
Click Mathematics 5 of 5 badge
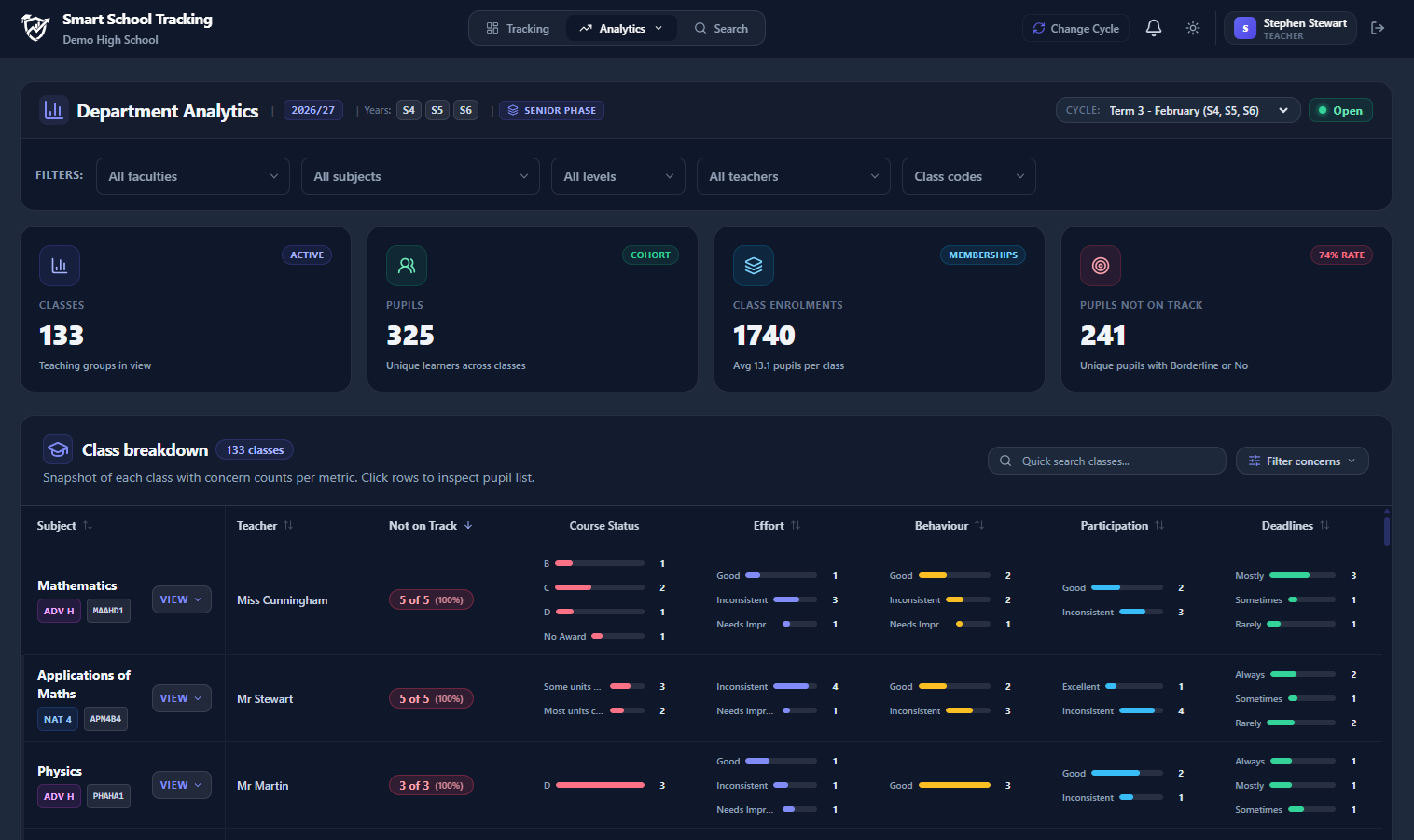coord(431,599)
